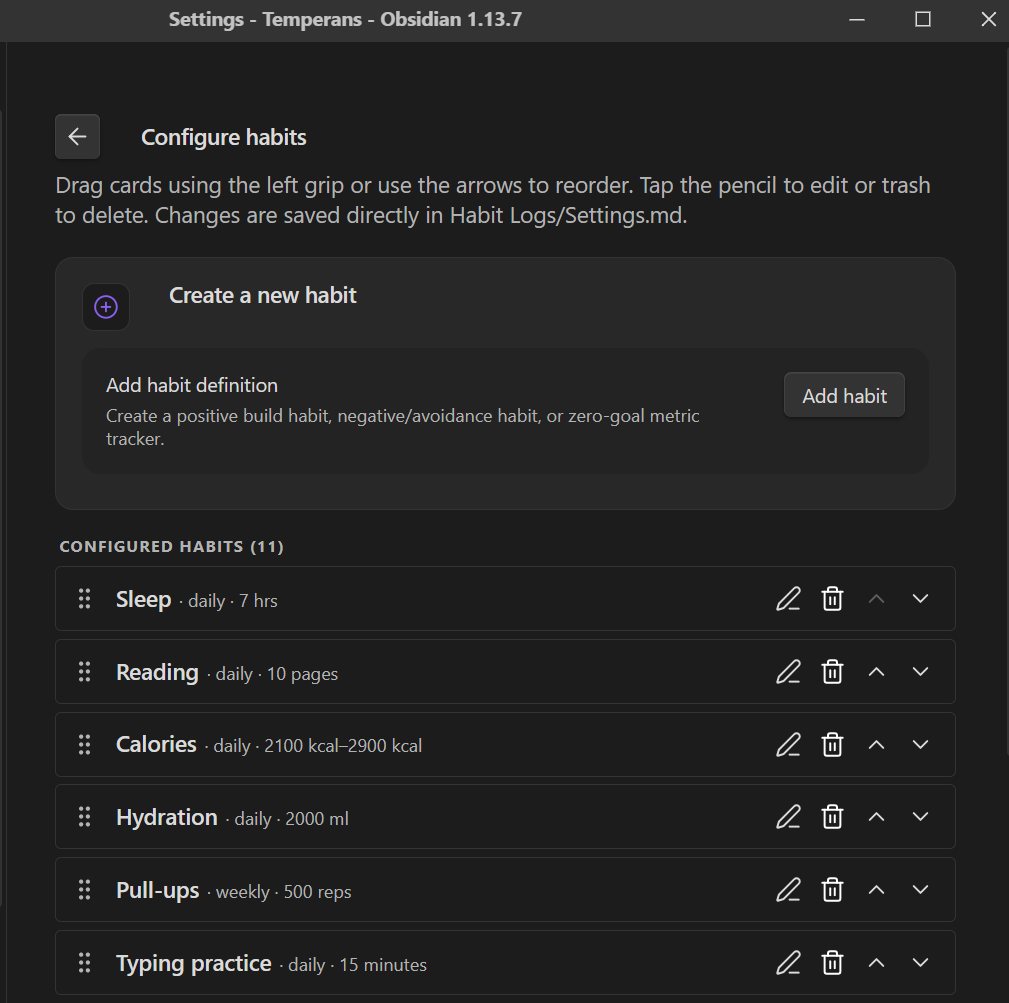
Task: Click the Add habit button
Action: [x=844, y=395]
